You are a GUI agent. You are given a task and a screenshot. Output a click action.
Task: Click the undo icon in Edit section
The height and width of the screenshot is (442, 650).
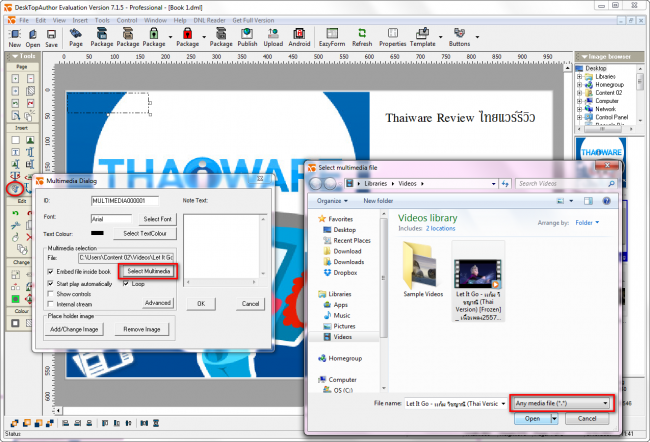click(x=15, y=213)
